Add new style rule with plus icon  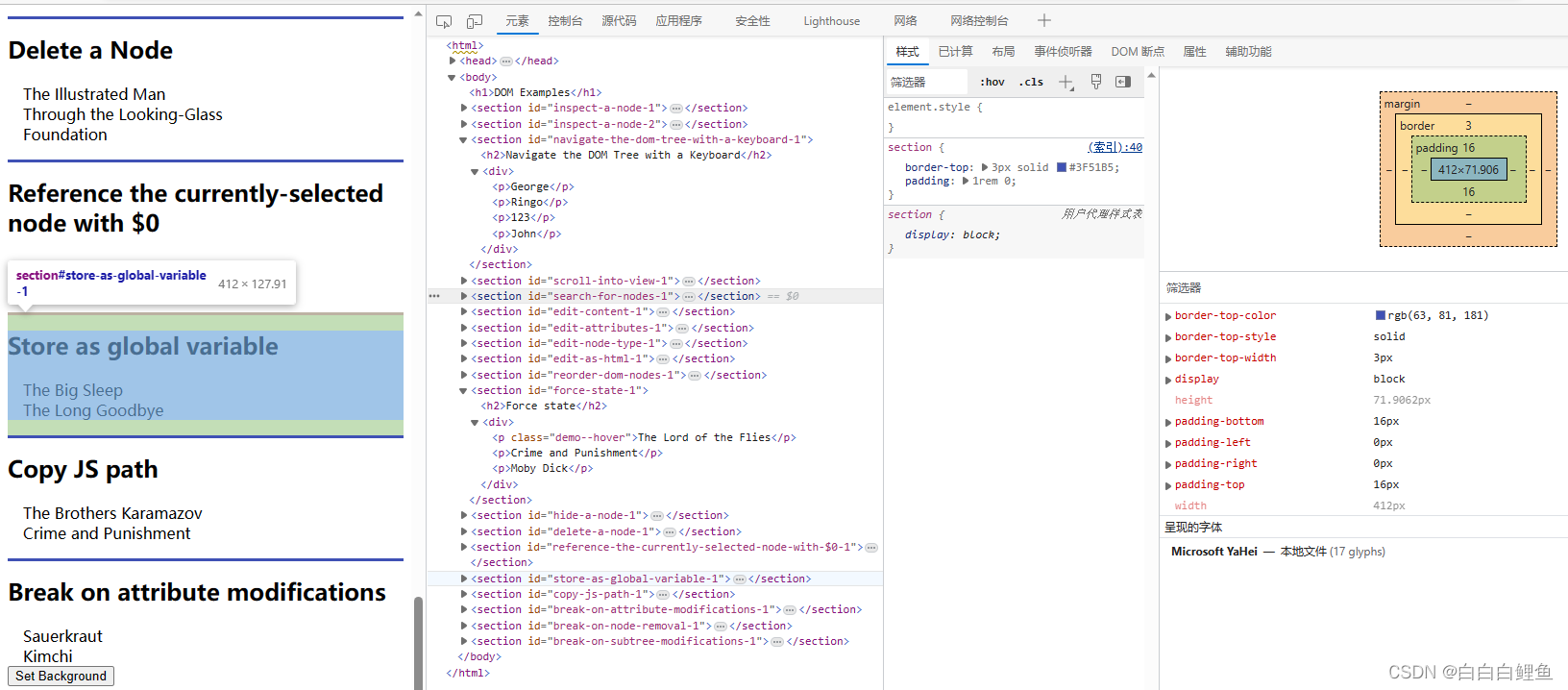pos(1066,83)
